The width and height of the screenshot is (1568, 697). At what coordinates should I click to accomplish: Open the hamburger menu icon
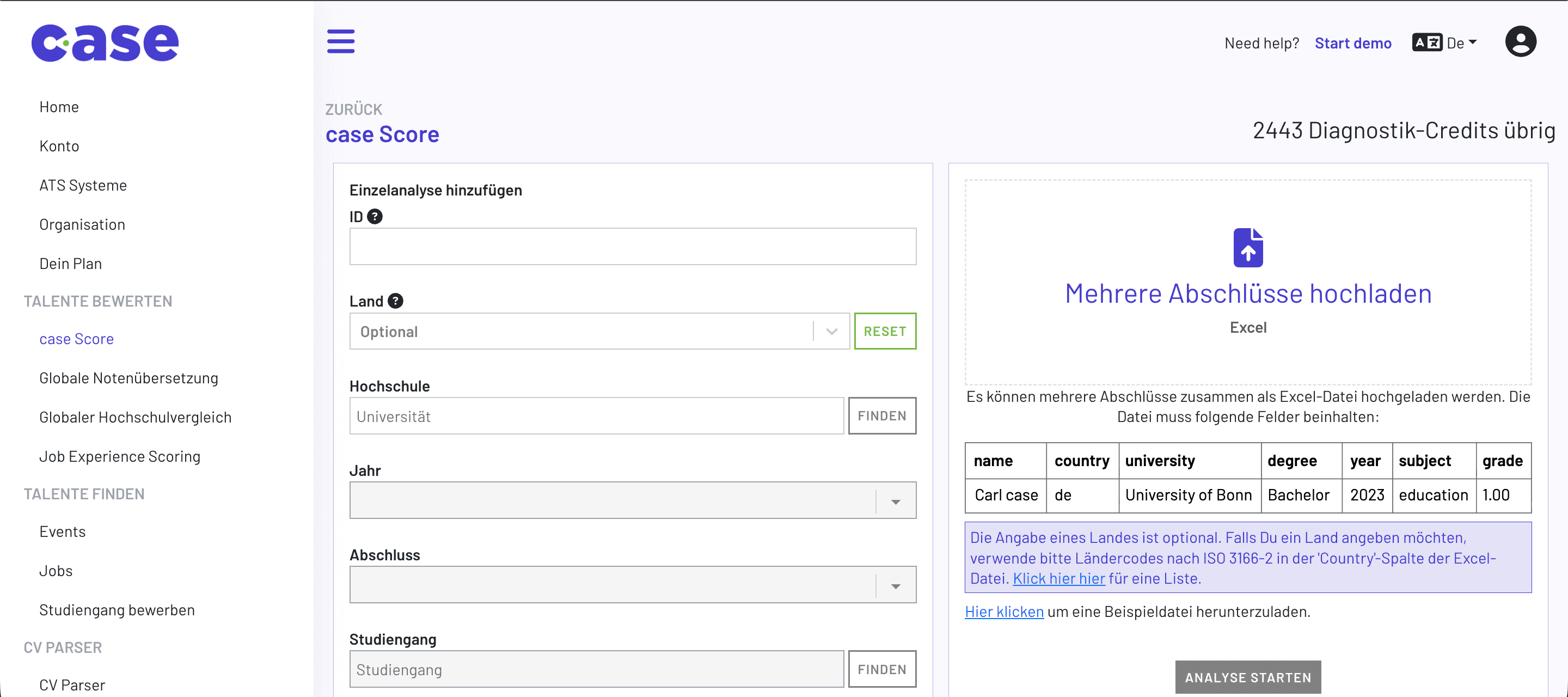(x=340, y=41)
